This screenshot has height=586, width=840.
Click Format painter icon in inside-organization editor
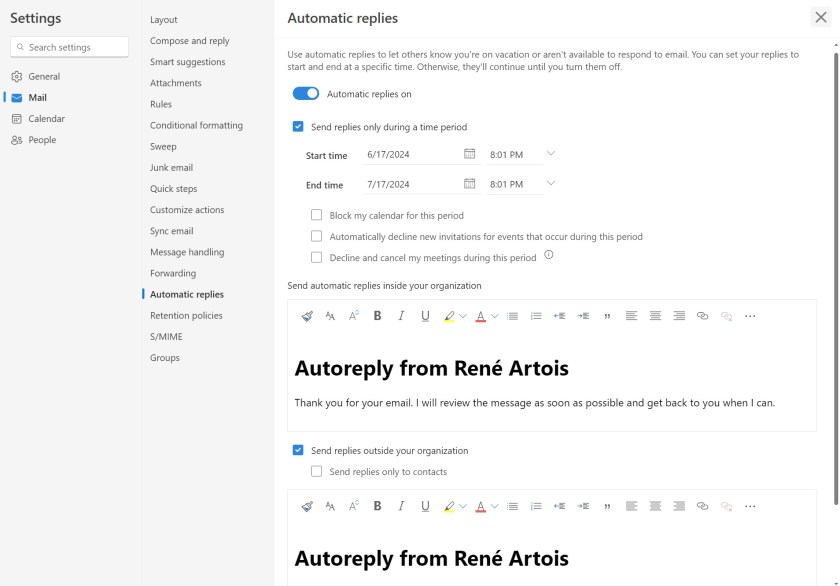[307, 316]
